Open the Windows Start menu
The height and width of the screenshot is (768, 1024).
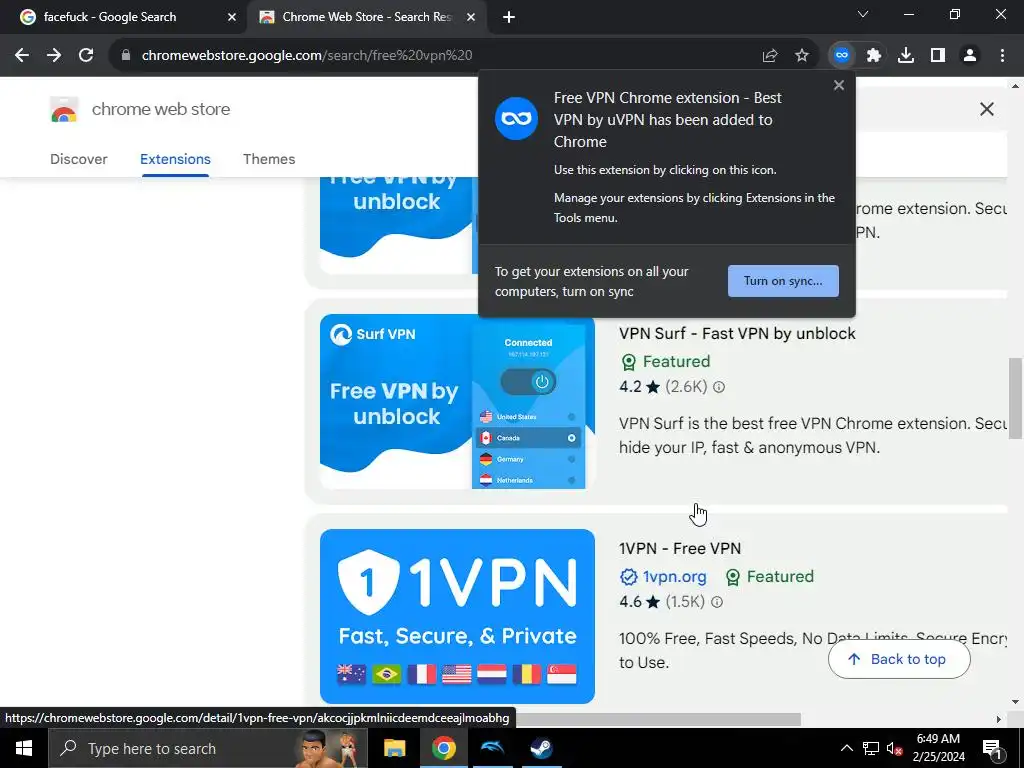(x=24, y=748)
